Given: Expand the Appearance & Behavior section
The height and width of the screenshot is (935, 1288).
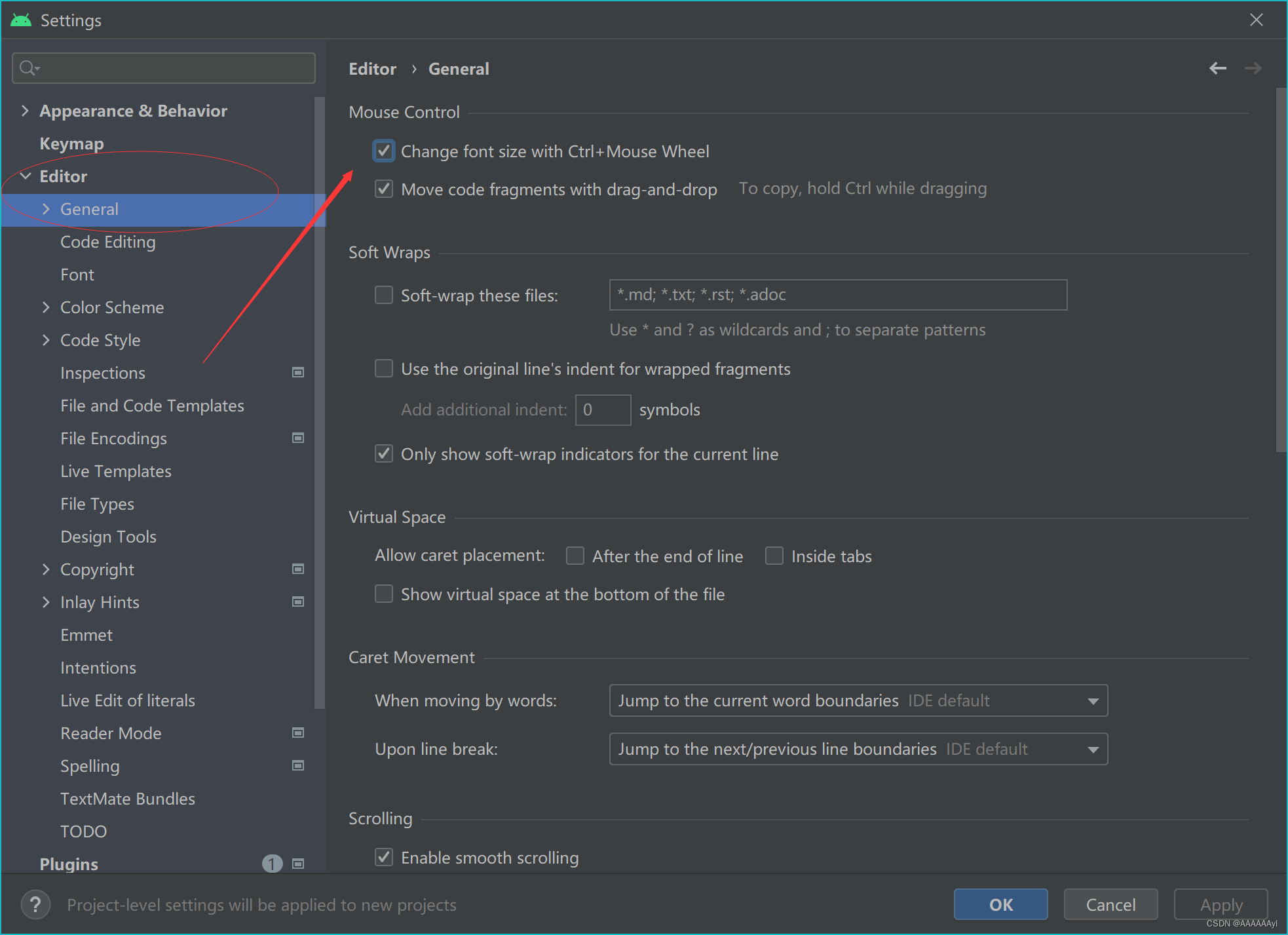Looking at the screenshot, I should pos(25,111).
